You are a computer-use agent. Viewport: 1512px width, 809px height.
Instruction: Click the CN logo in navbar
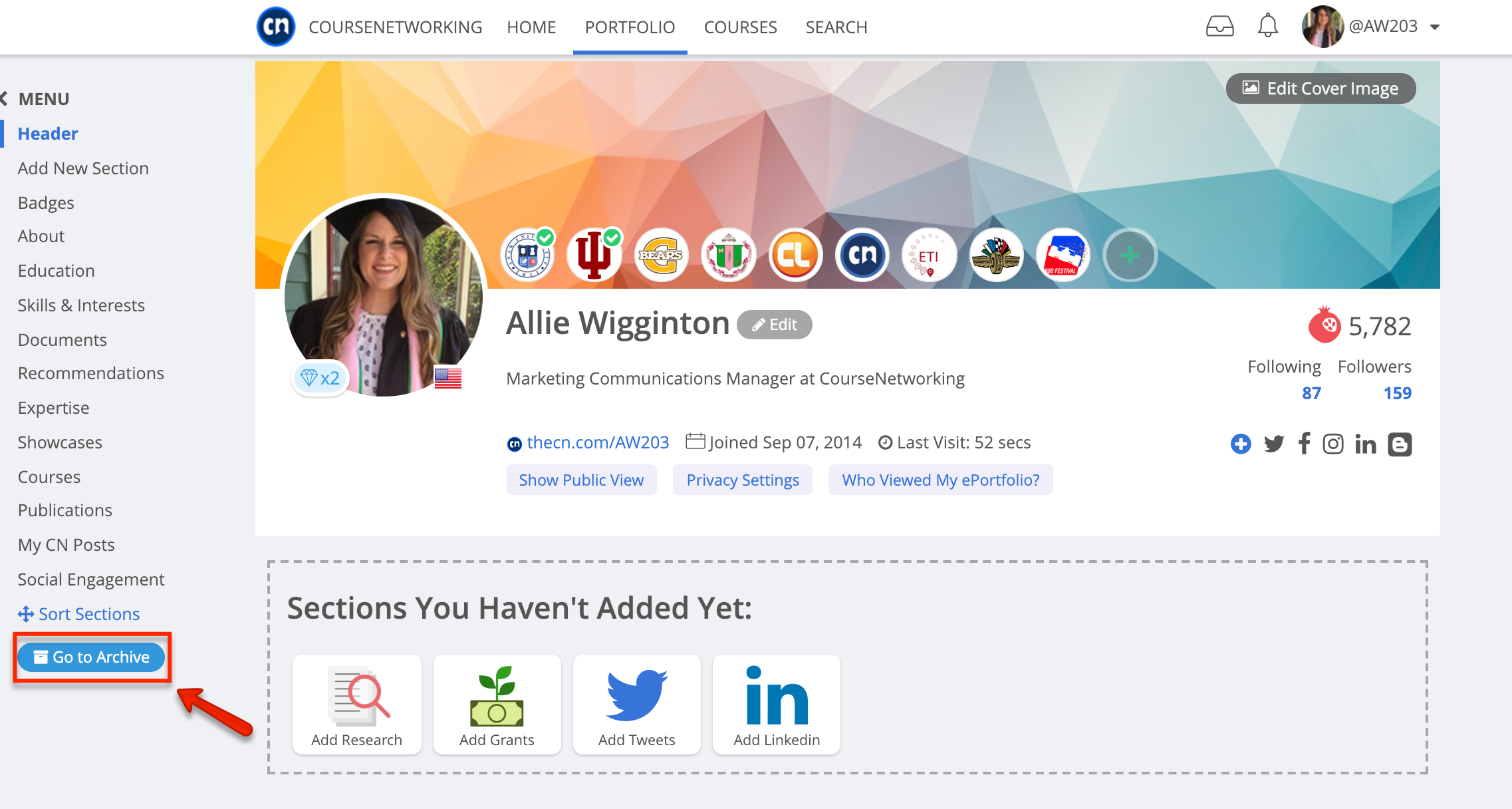coord(276,27)
